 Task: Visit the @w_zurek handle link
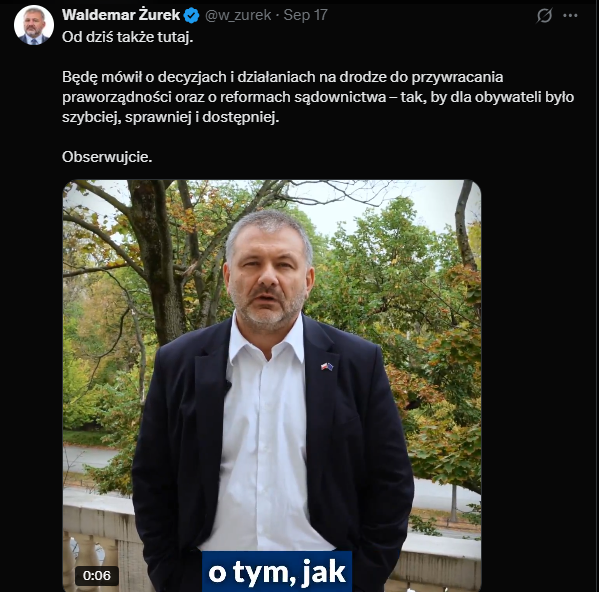click(238, 15)
